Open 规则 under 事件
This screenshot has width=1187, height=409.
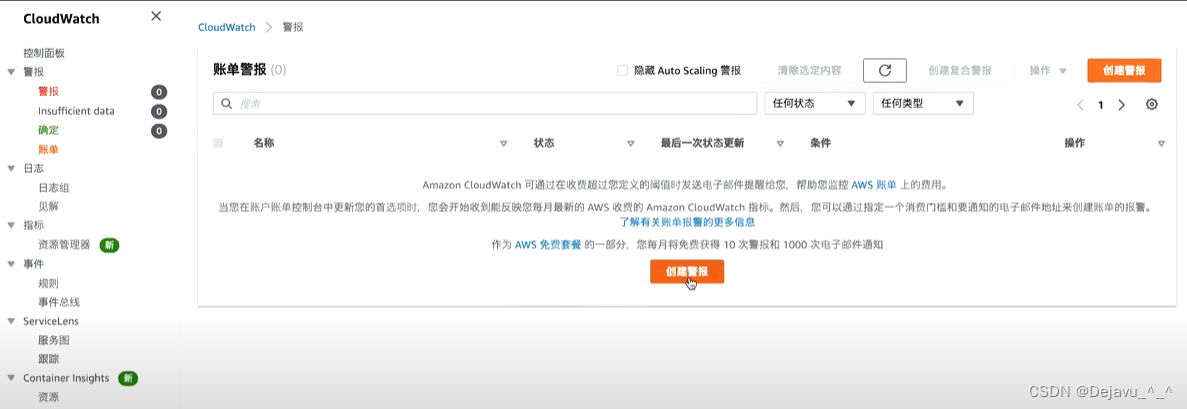(x=48, y=283)
